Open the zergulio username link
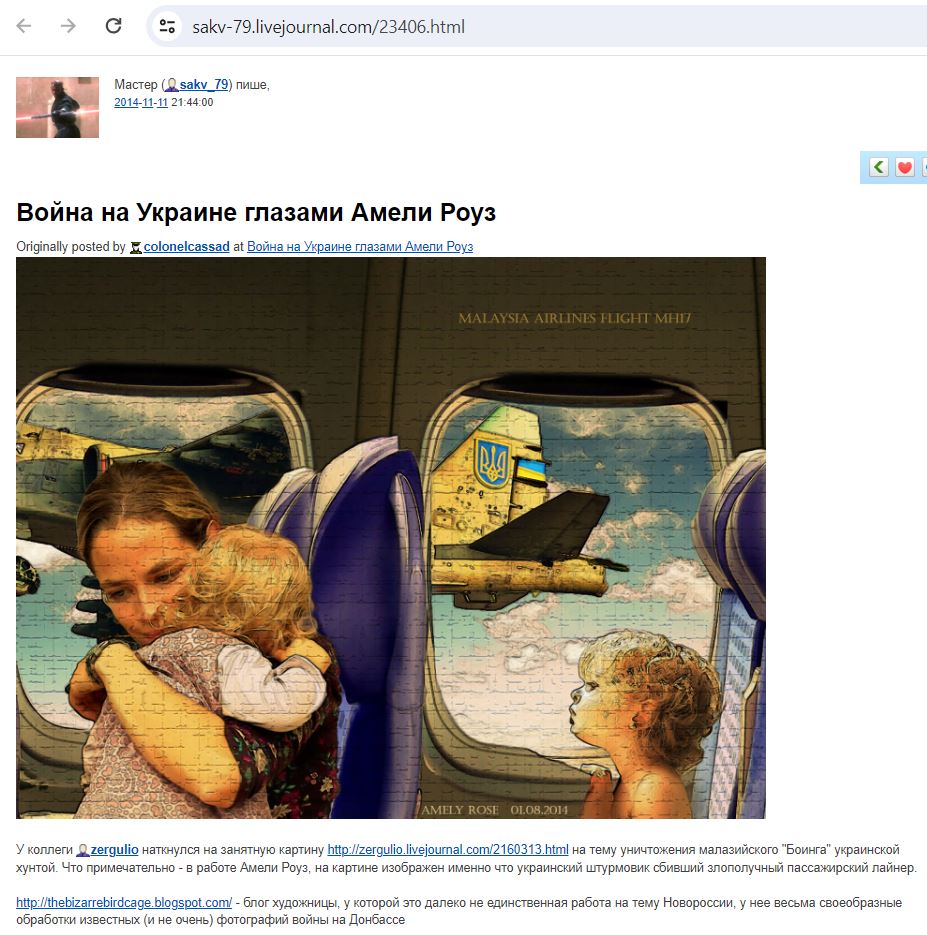 pyautogui.click(x=114, y=850)
